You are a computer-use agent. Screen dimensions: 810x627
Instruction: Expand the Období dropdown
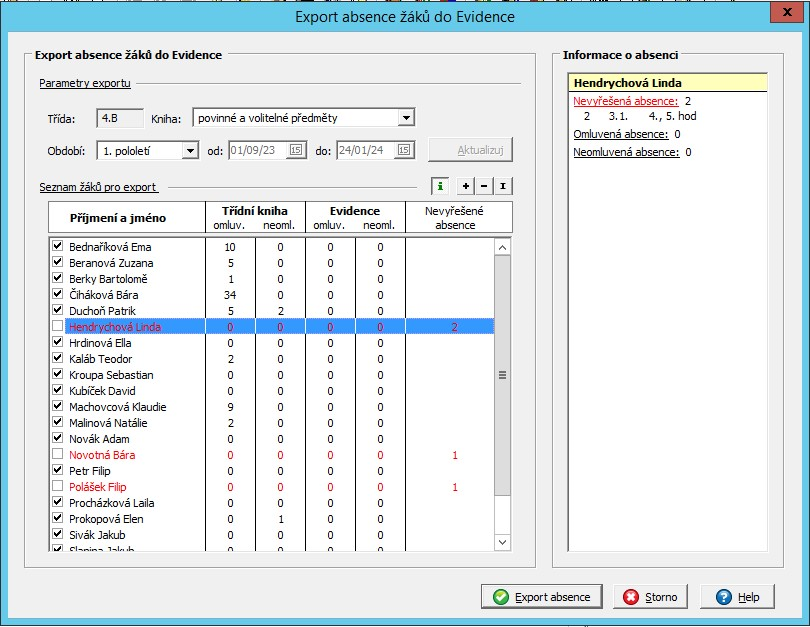(190, 150)
